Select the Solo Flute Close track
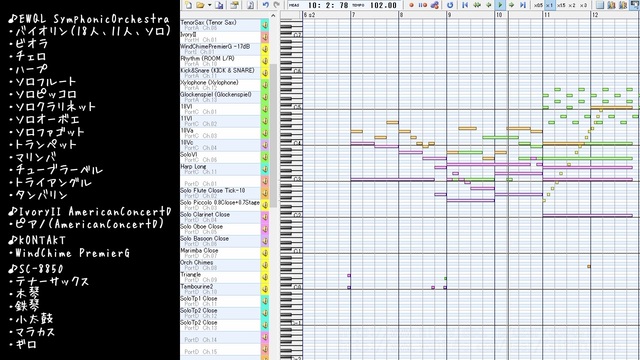This screenshot has height=360, width=640. tap(220, 193)
